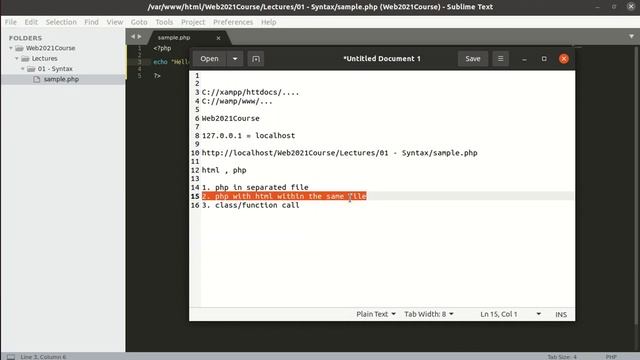Go to next tab with right arrow

140,37
